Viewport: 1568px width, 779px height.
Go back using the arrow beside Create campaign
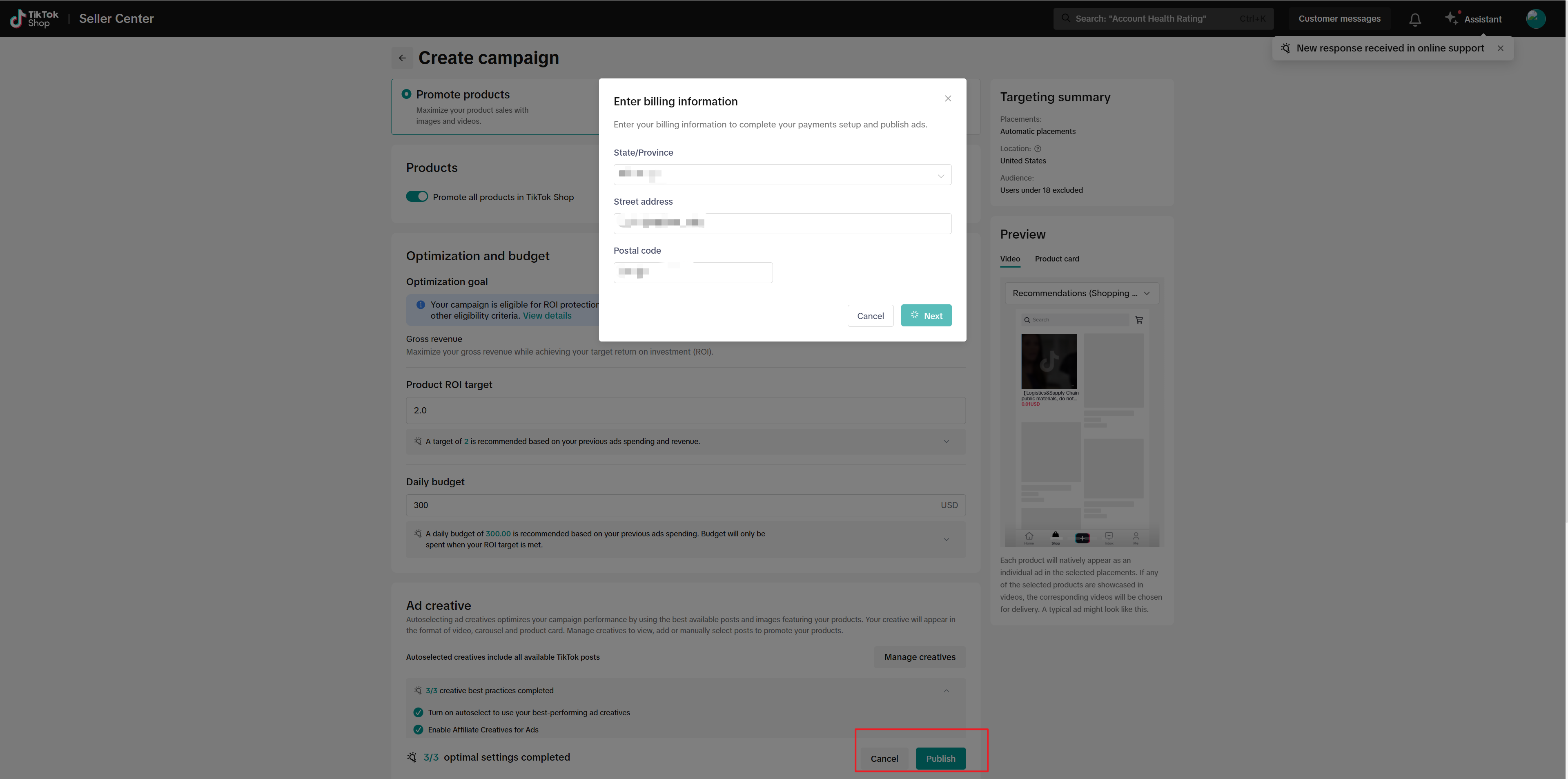click(402, 58)
